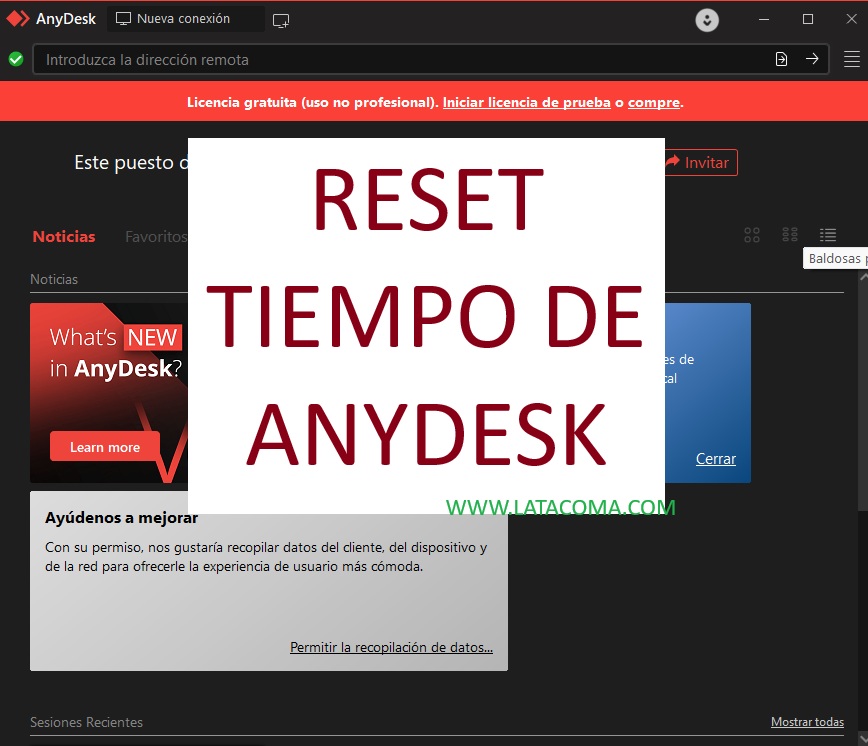Viewport: 868px width, 746px height.
Task: Switch to large tiles view
Action: 752,235
